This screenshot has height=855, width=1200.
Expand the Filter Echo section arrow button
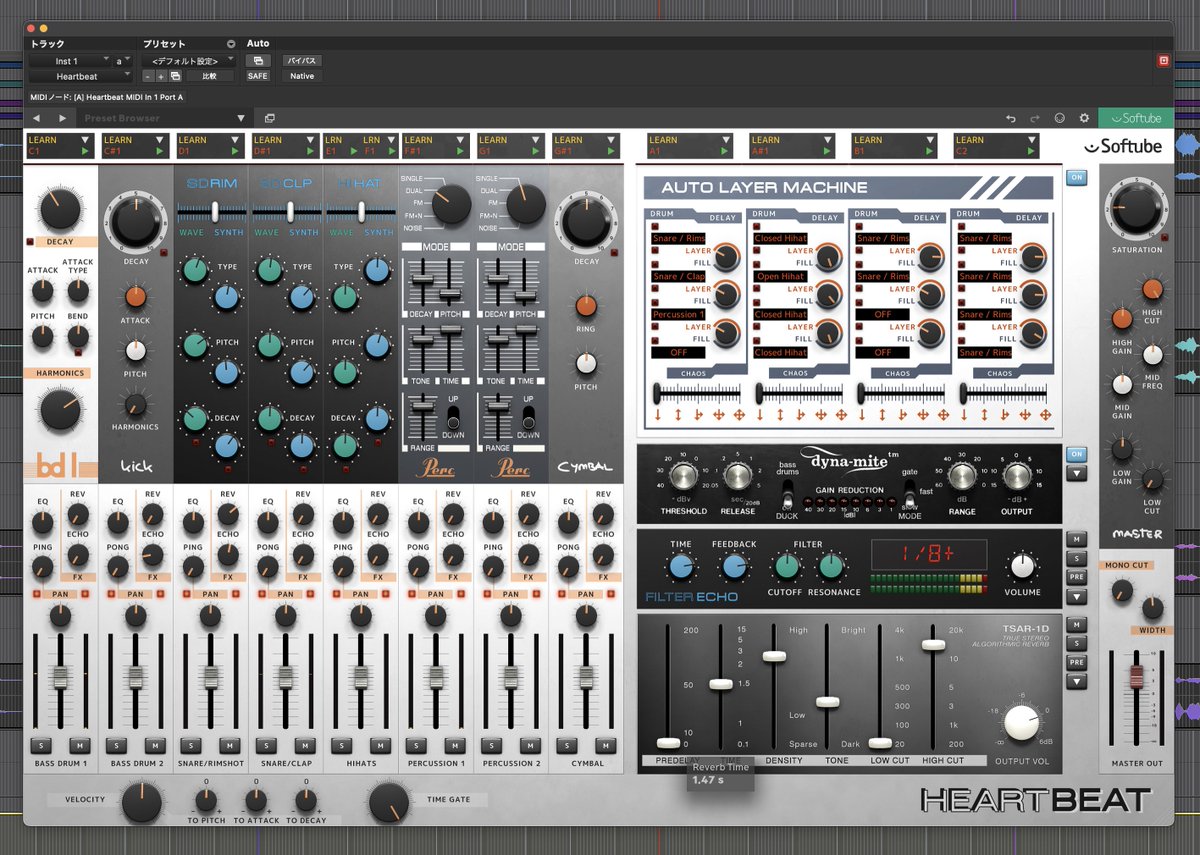1076,597
